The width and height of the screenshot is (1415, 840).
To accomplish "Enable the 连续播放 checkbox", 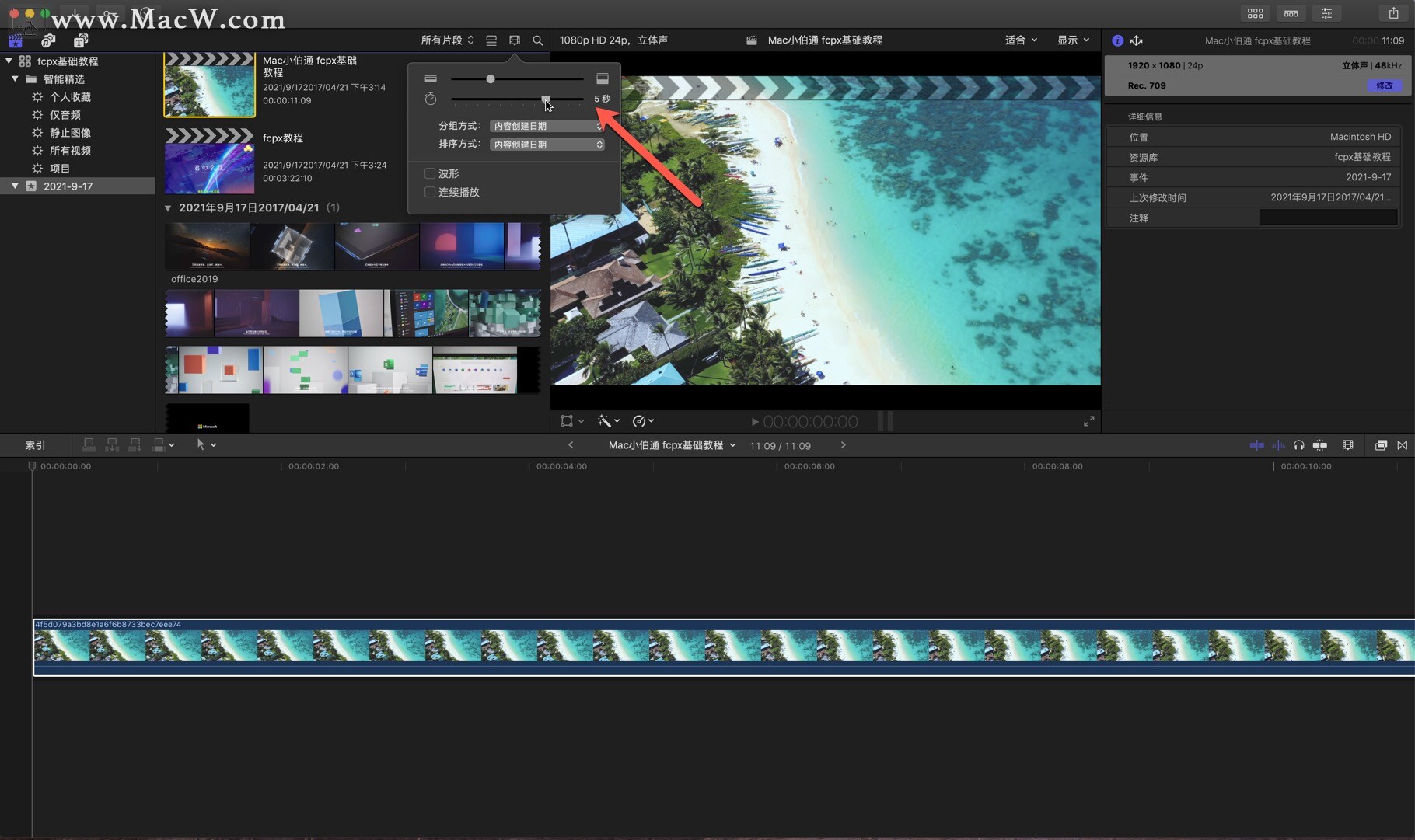I will tap(429, 192).
